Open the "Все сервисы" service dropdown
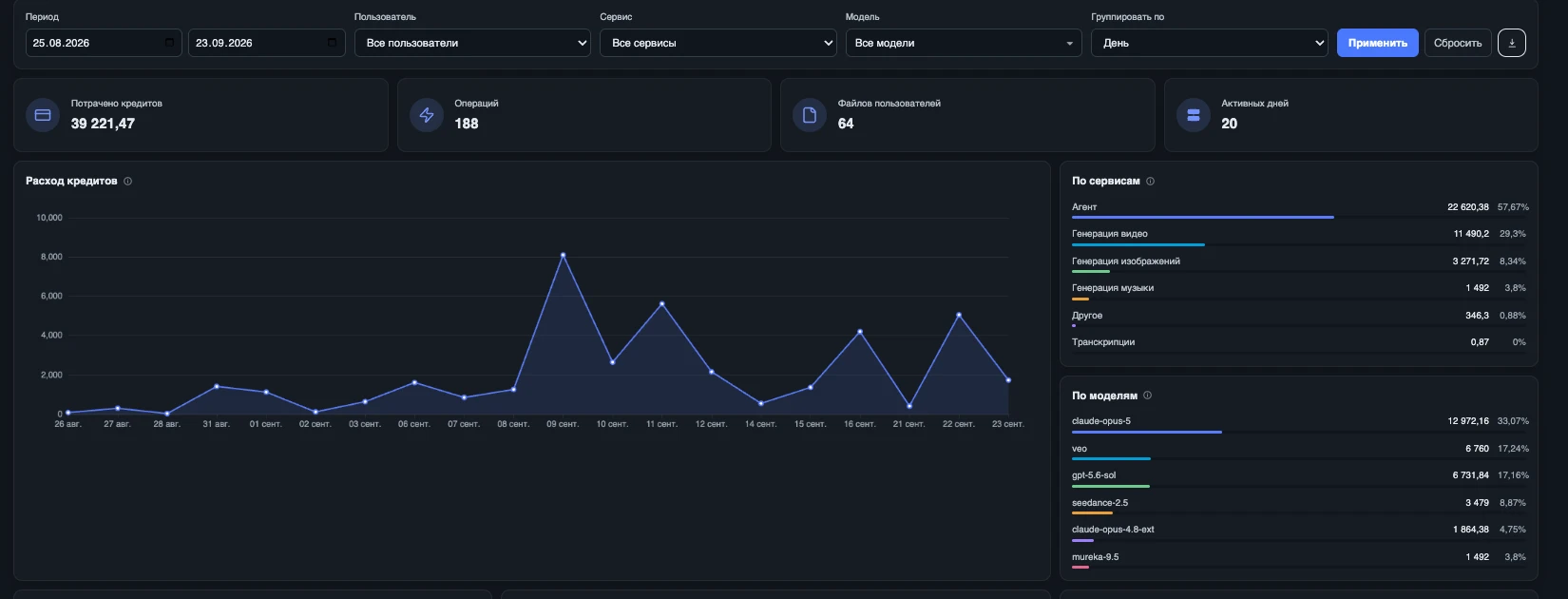 coord(718,43)
